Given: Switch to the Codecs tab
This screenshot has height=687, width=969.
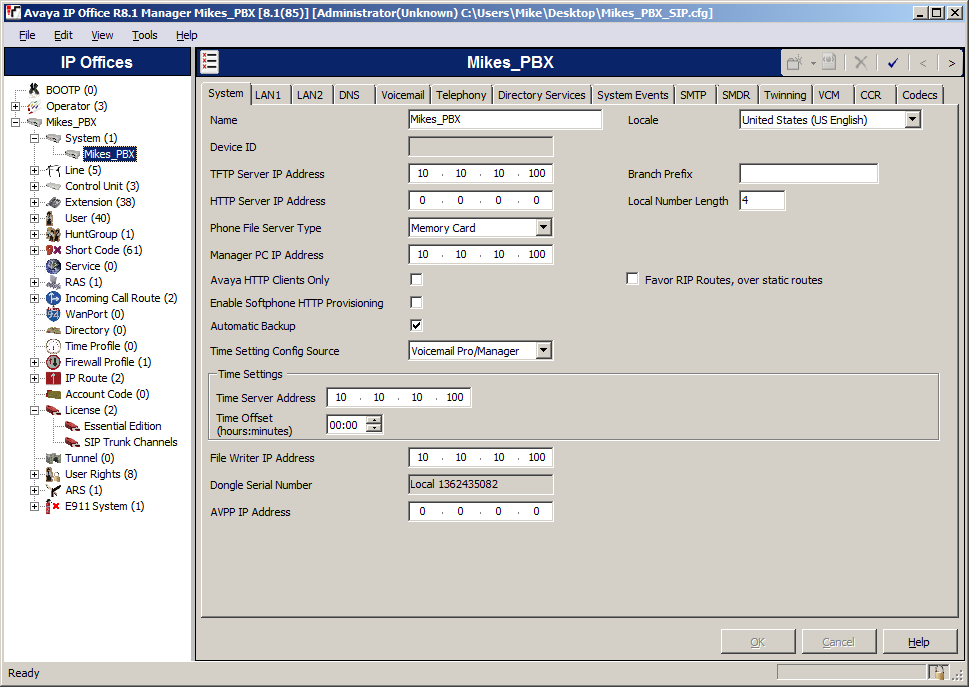Looking at the screenshot, I should [x=920, y=95].
